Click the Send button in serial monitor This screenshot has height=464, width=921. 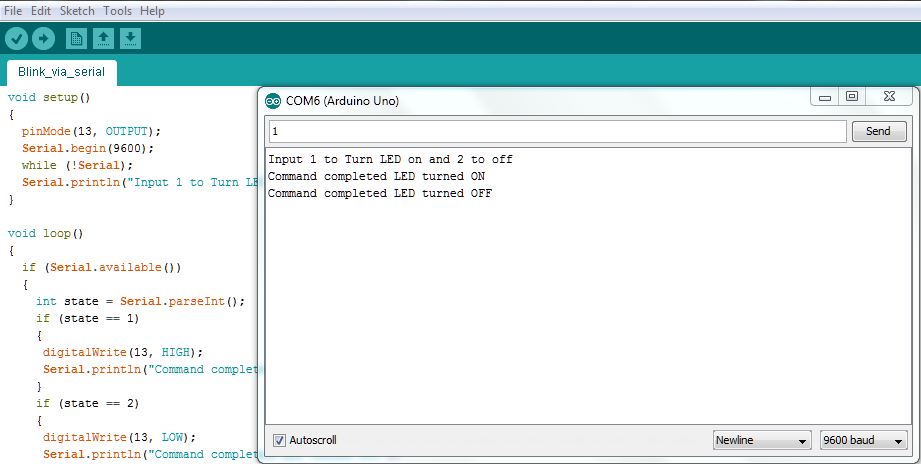point(879,131)
